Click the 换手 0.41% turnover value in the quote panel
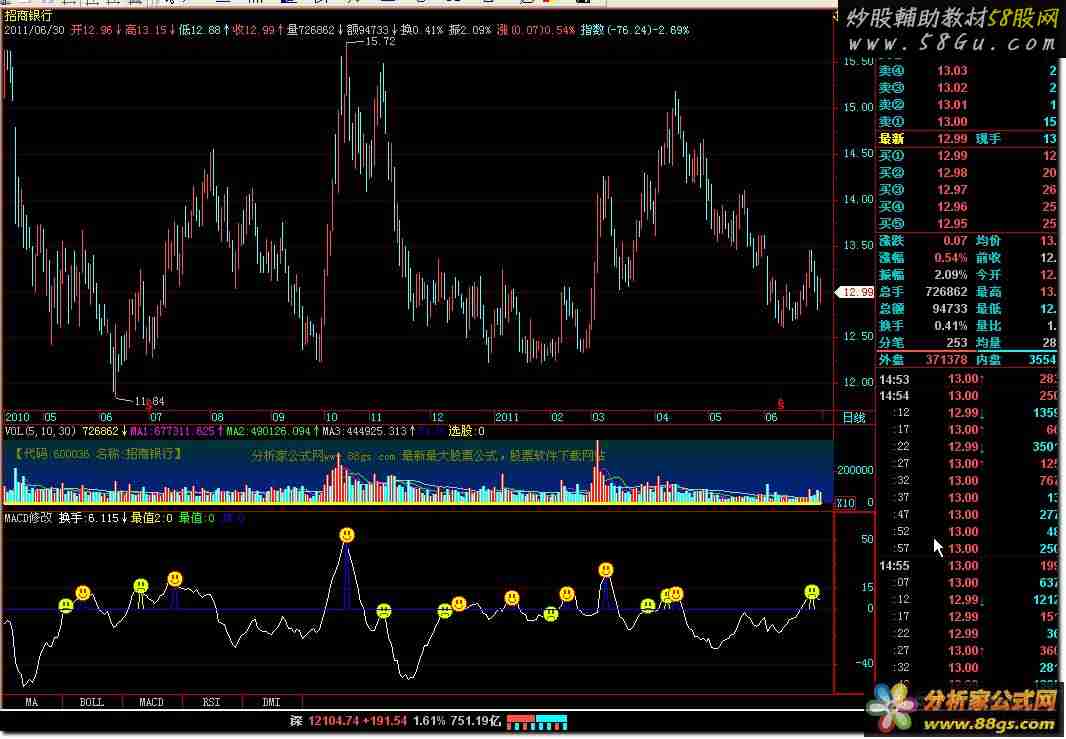This screenshot has height=739, width=1066. [x=950, y=326]
